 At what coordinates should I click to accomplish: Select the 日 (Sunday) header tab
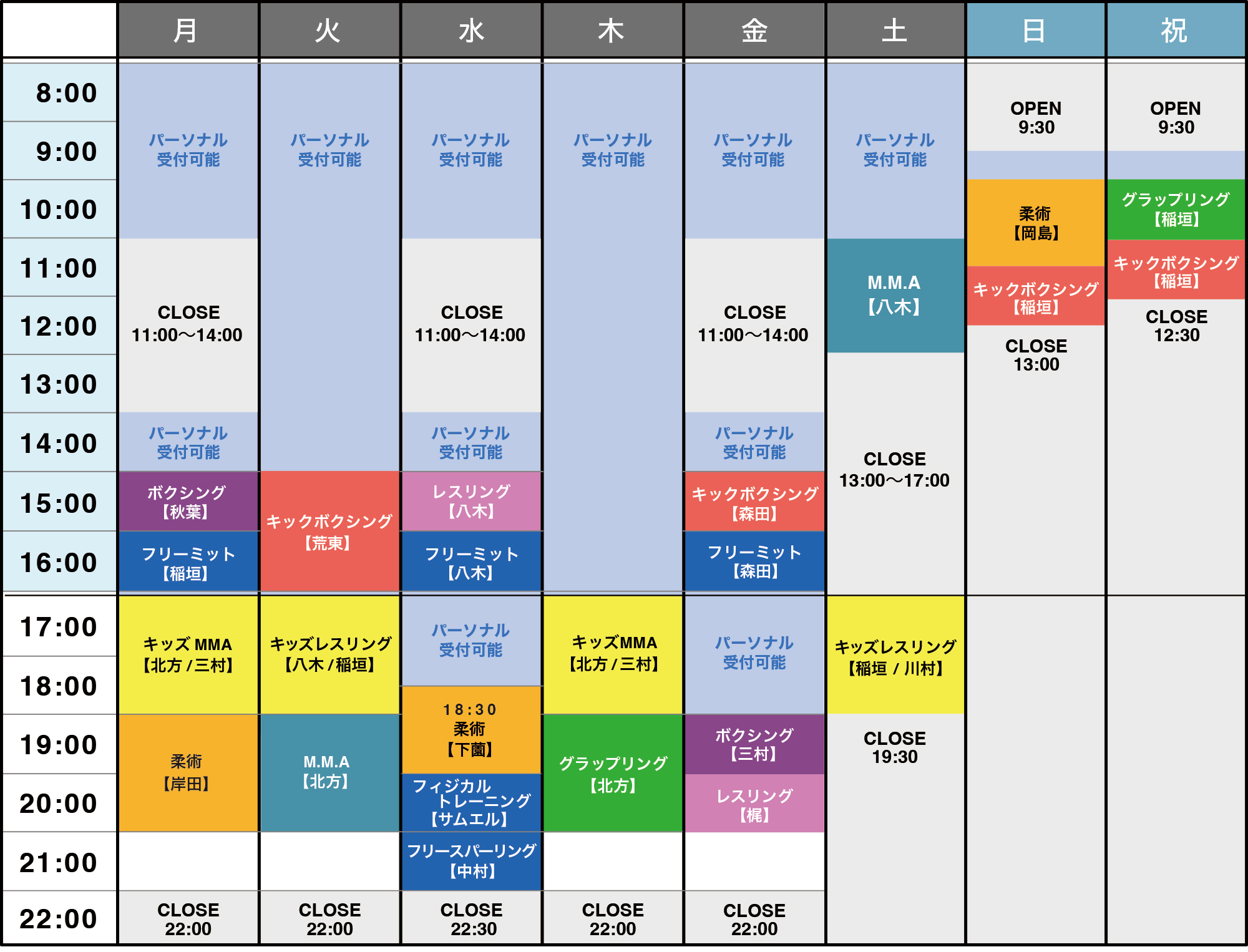[x=1035, y=30]
